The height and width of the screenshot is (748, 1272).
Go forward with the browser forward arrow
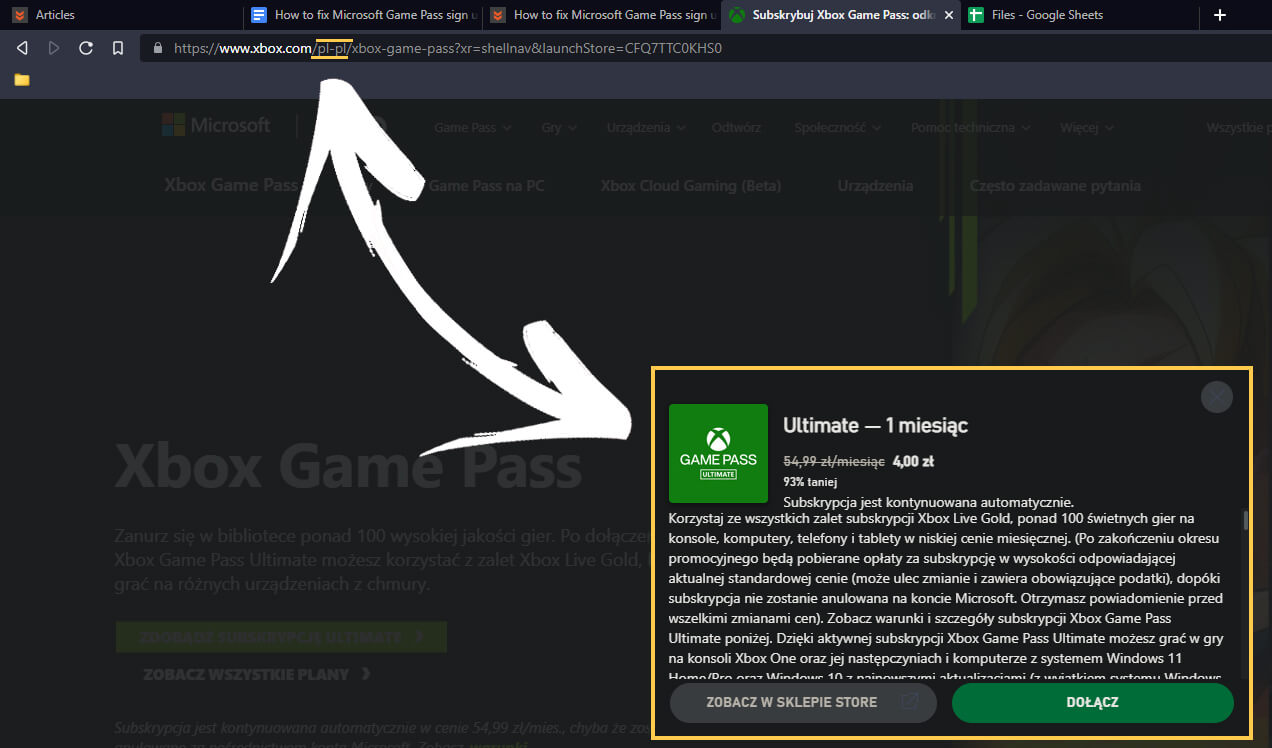[x=54, y=48]
